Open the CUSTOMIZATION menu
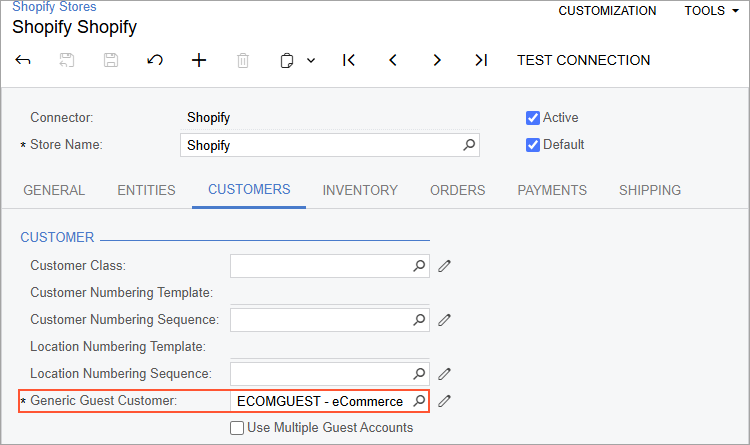The height and width of the screenshot is (445, 750). 607,11
